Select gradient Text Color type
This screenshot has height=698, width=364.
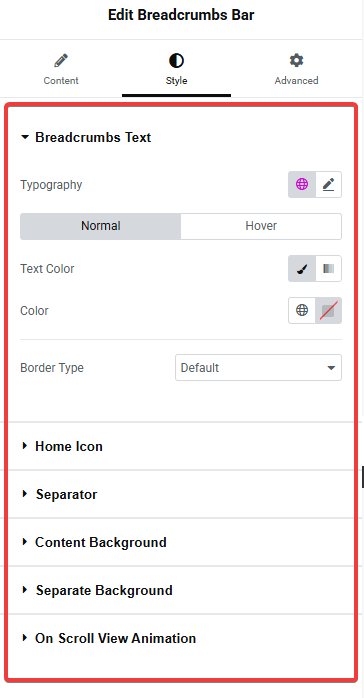(x=328, y=268)
